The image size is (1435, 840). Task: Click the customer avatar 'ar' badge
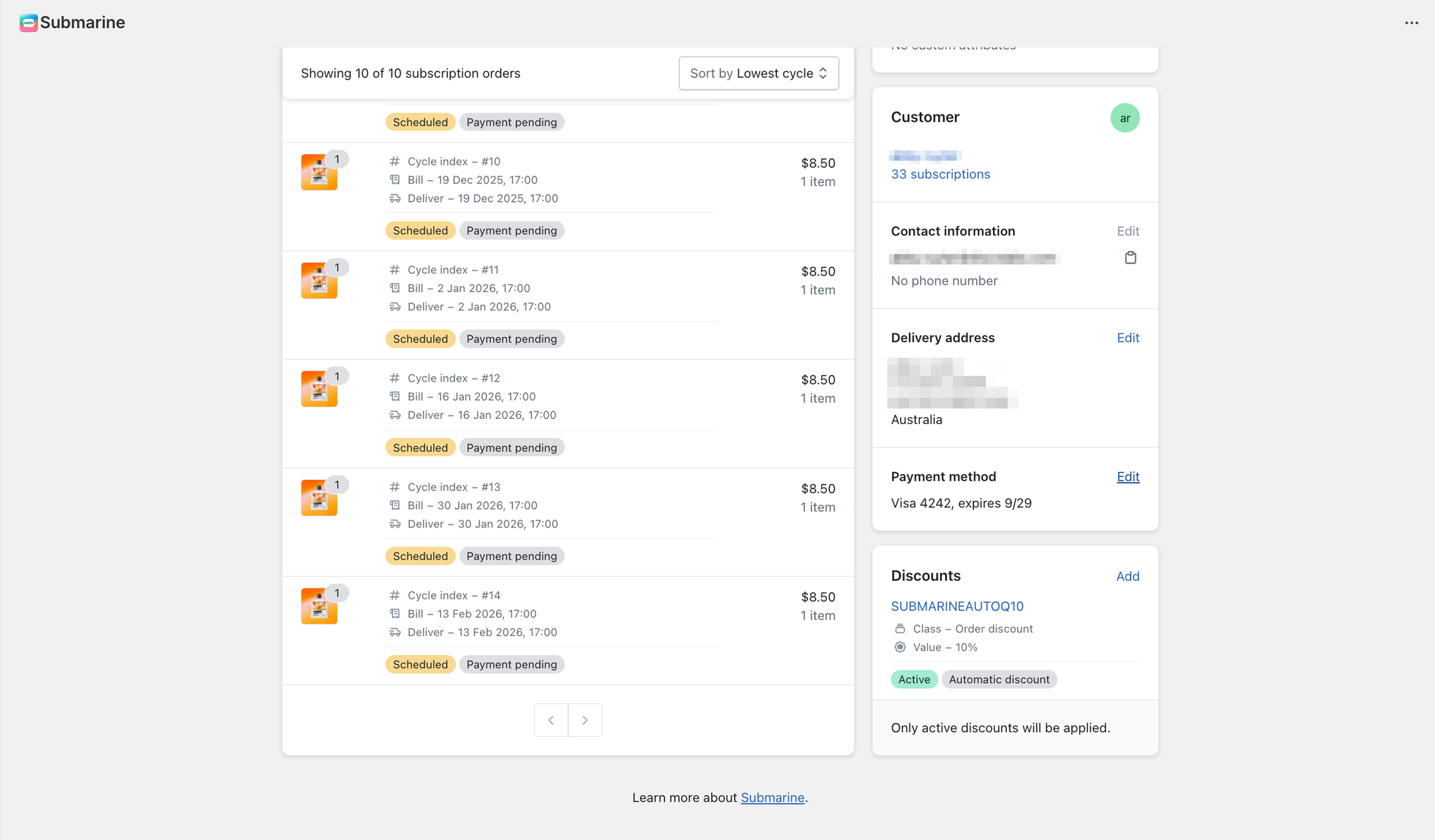click(1125, 118)
